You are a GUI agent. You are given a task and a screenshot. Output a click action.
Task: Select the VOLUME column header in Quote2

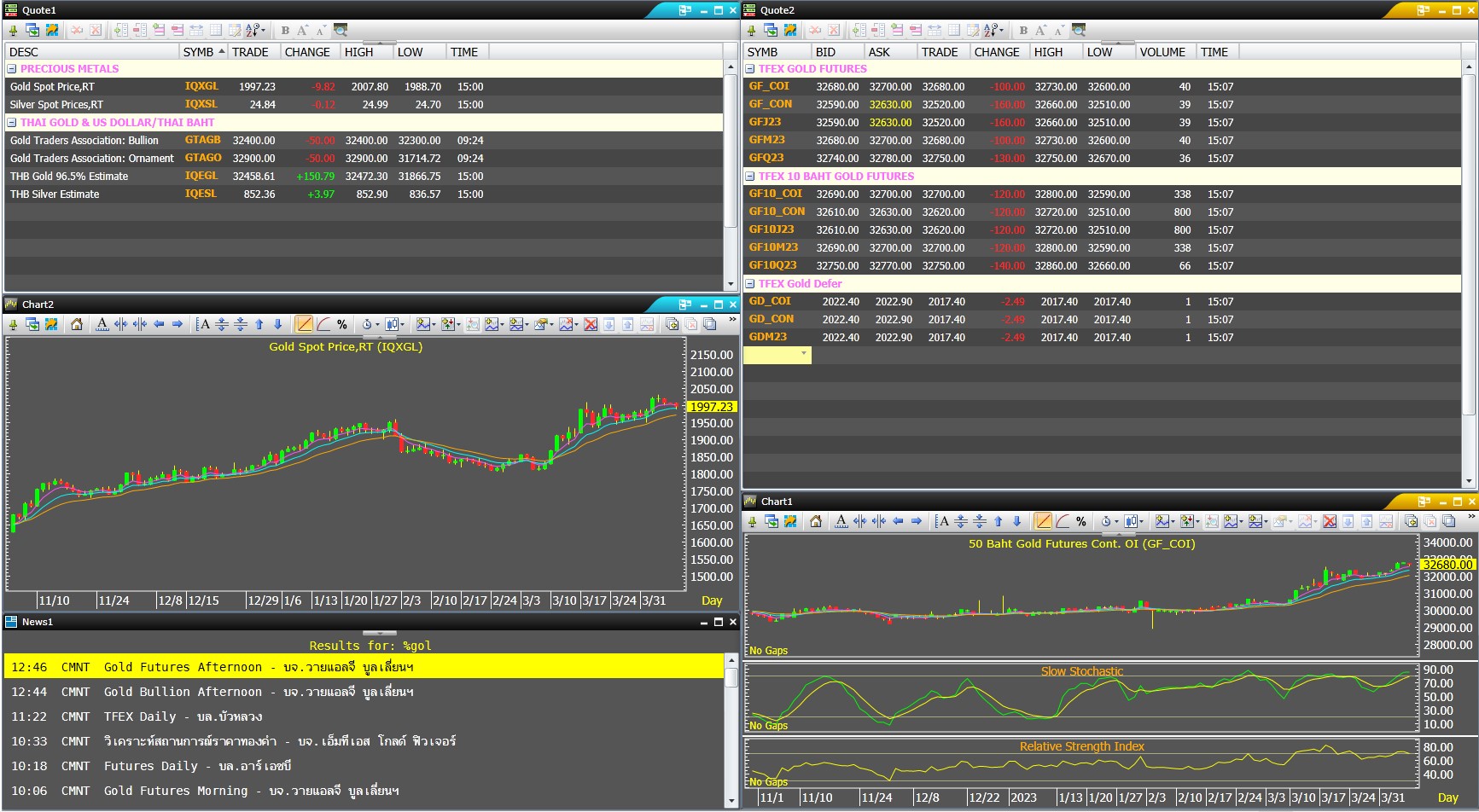pos(1164,52)
